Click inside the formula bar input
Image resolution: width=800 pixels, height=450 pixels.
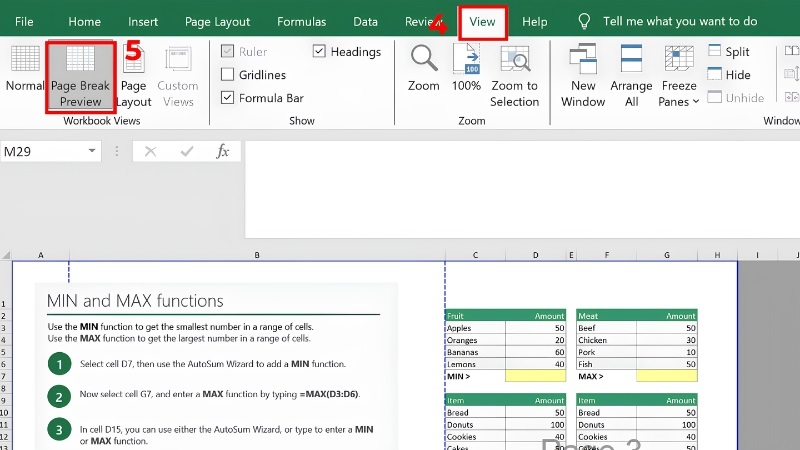tap(522, 189)
